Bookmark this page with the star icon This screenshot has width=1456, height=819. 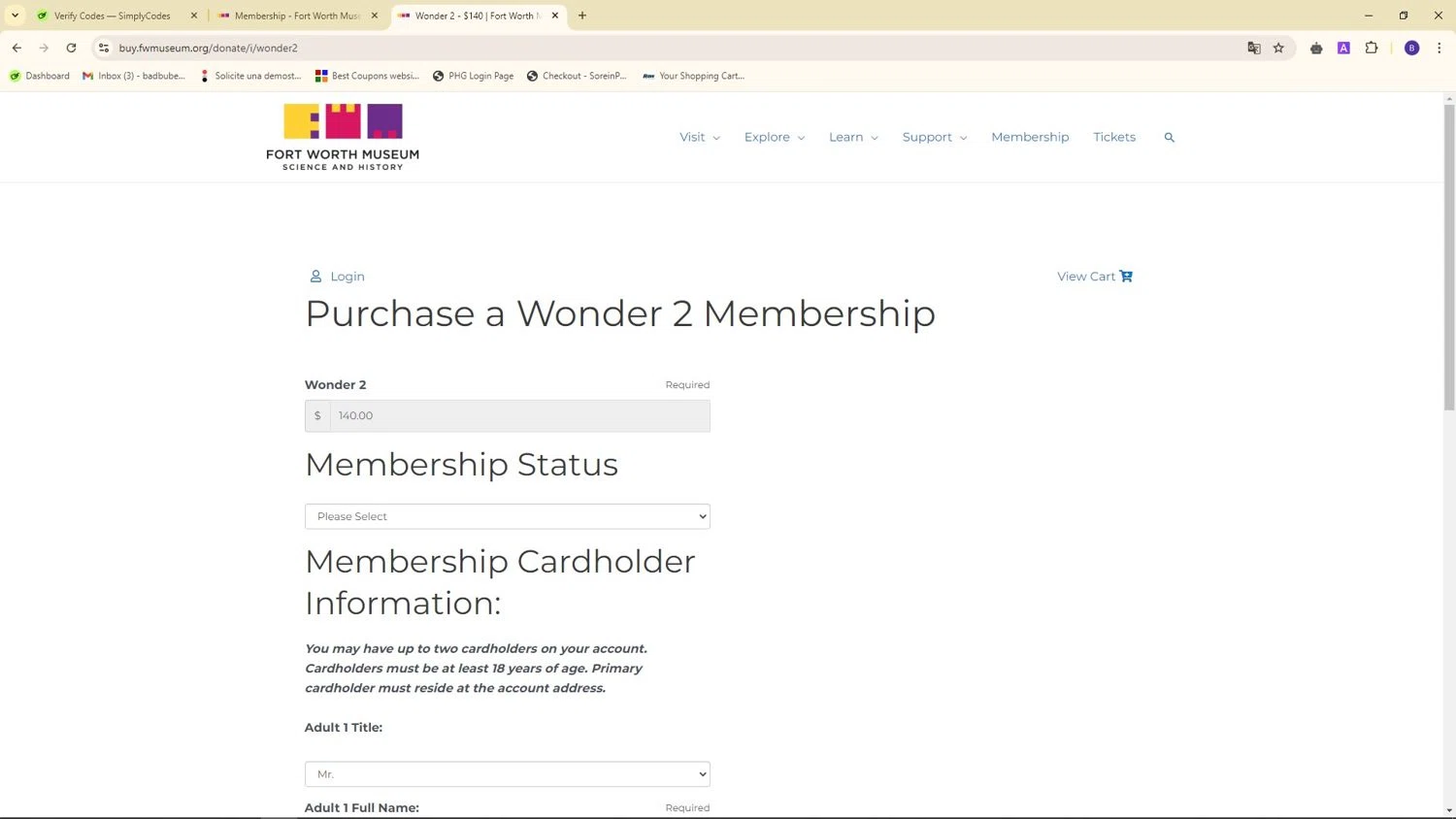(x=1278, y=48)
